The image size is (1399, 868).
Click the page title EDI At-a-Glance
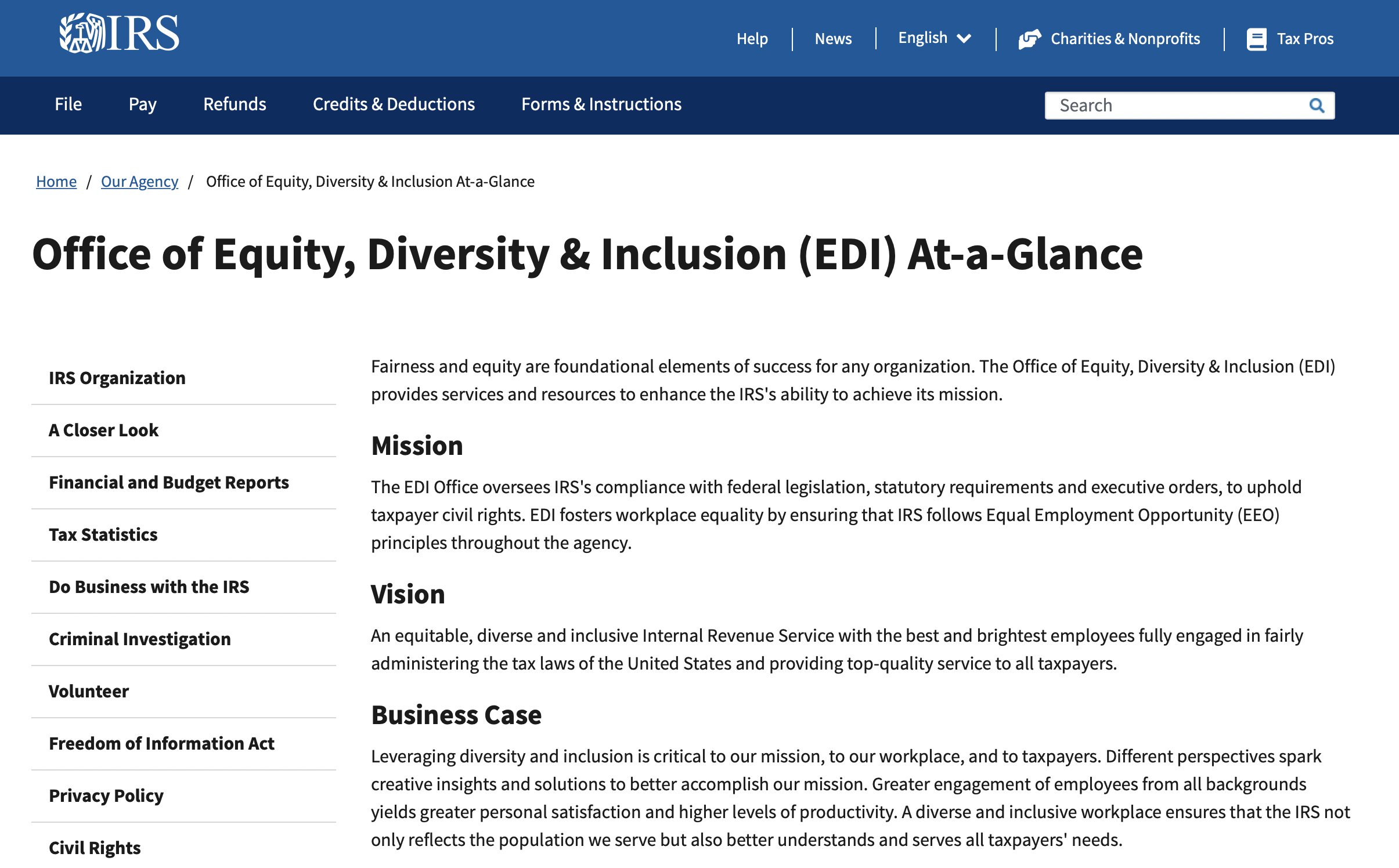(587, 254)
